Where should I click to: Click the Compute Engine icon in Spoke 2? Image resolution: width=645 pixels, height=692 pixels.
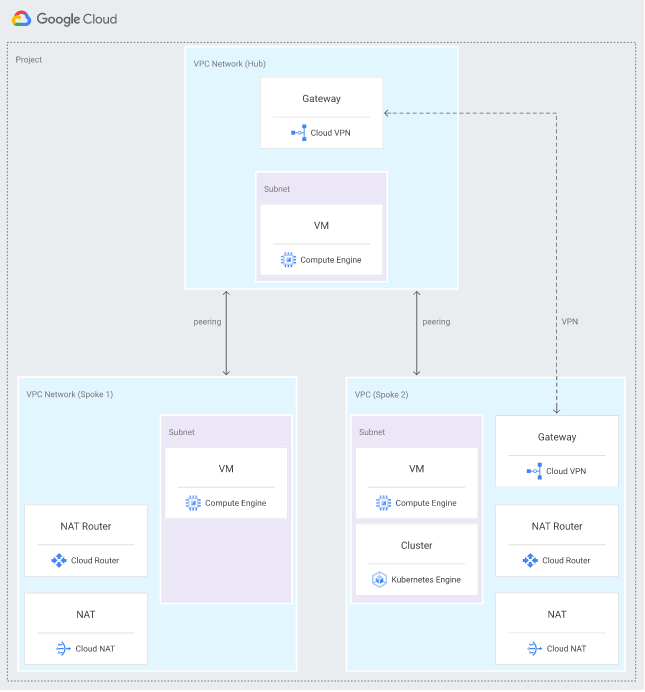[x=383, y=503]
